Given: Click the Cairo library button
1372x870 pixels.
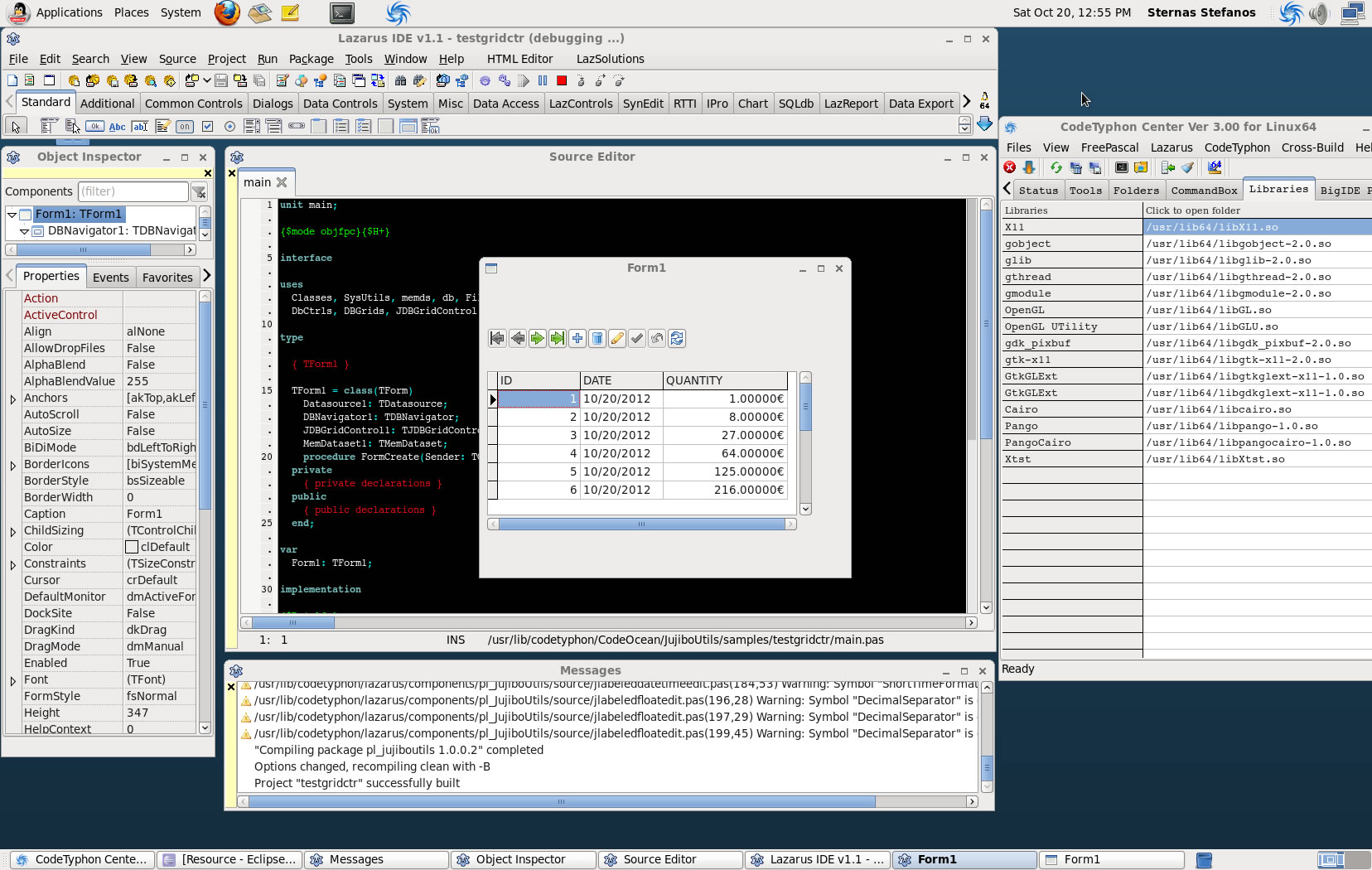Looking at the screenshot, I should (x=1071, y=409).
